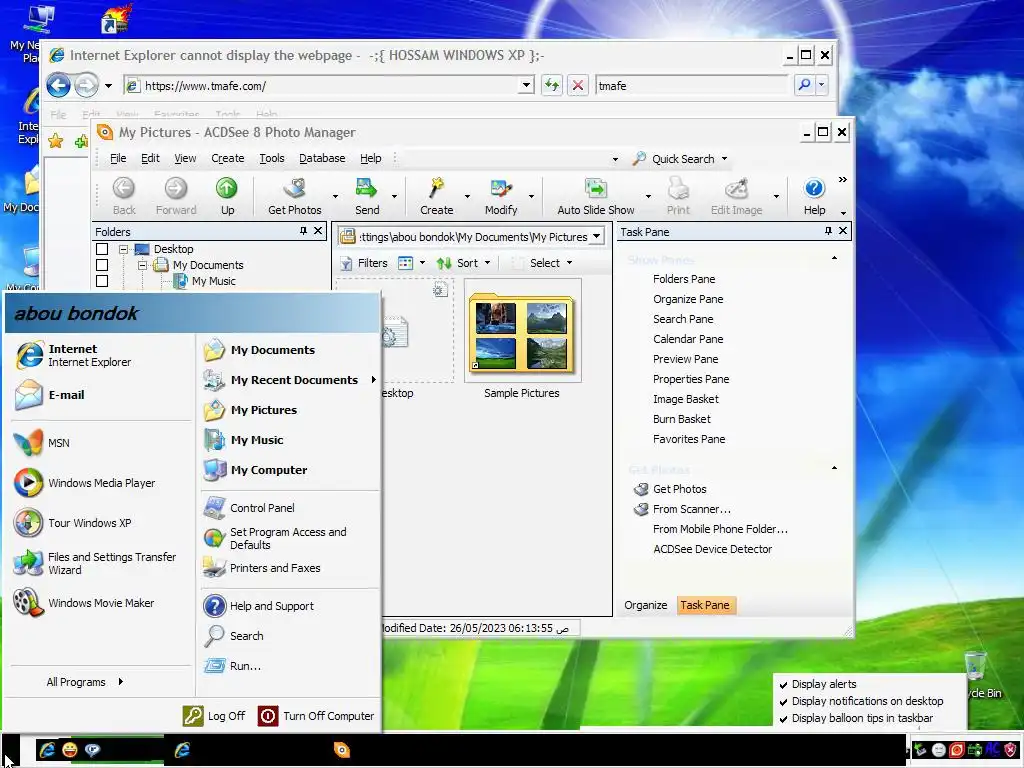
Task: Switch to the Organize tab
Action: [x=645, y=605]
